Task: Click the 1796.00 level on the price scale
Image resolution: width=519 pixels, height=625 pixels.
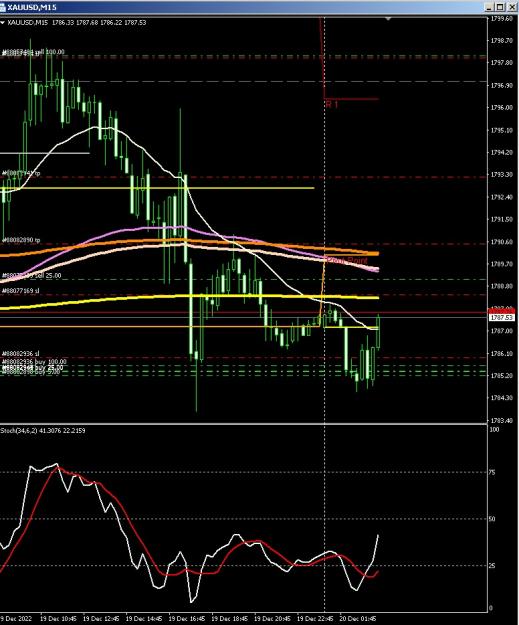Action: pos(502,108)
